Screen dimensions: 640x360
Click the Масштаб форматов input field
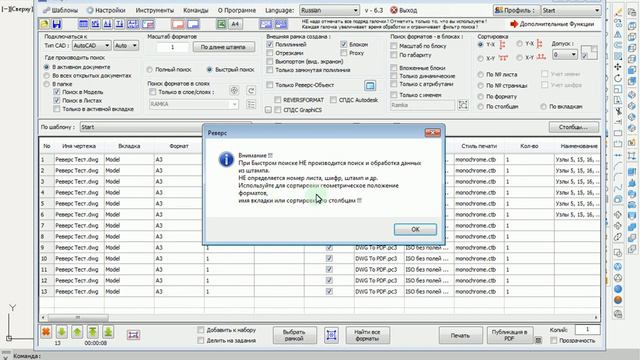coord(172,47)
